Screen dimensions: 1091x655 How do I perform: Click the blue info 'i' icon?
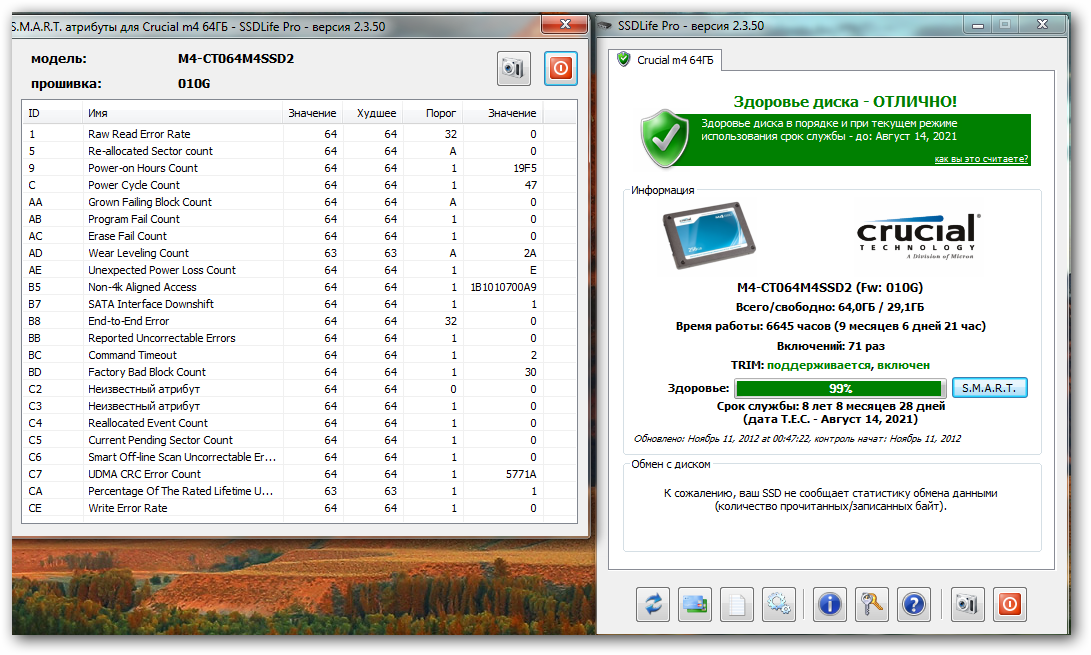830,603
